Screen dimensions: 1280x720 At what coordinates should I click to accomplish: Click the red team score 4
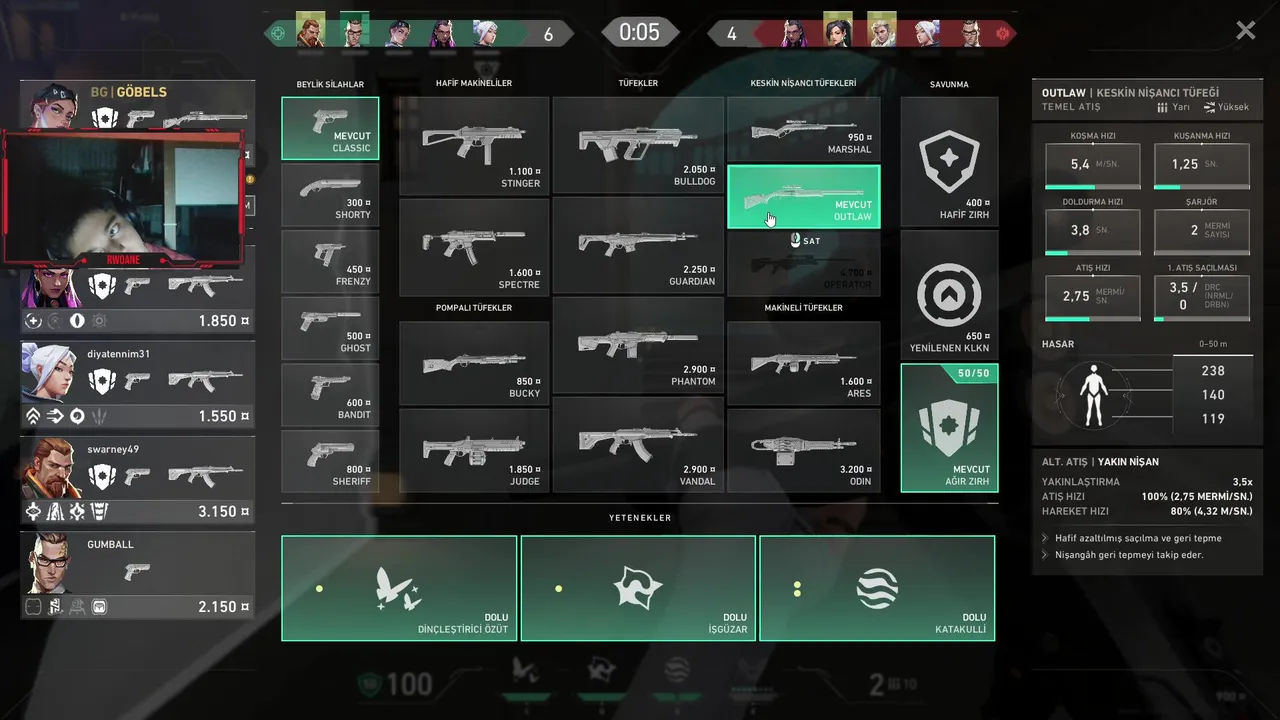(x=731, y=34)
